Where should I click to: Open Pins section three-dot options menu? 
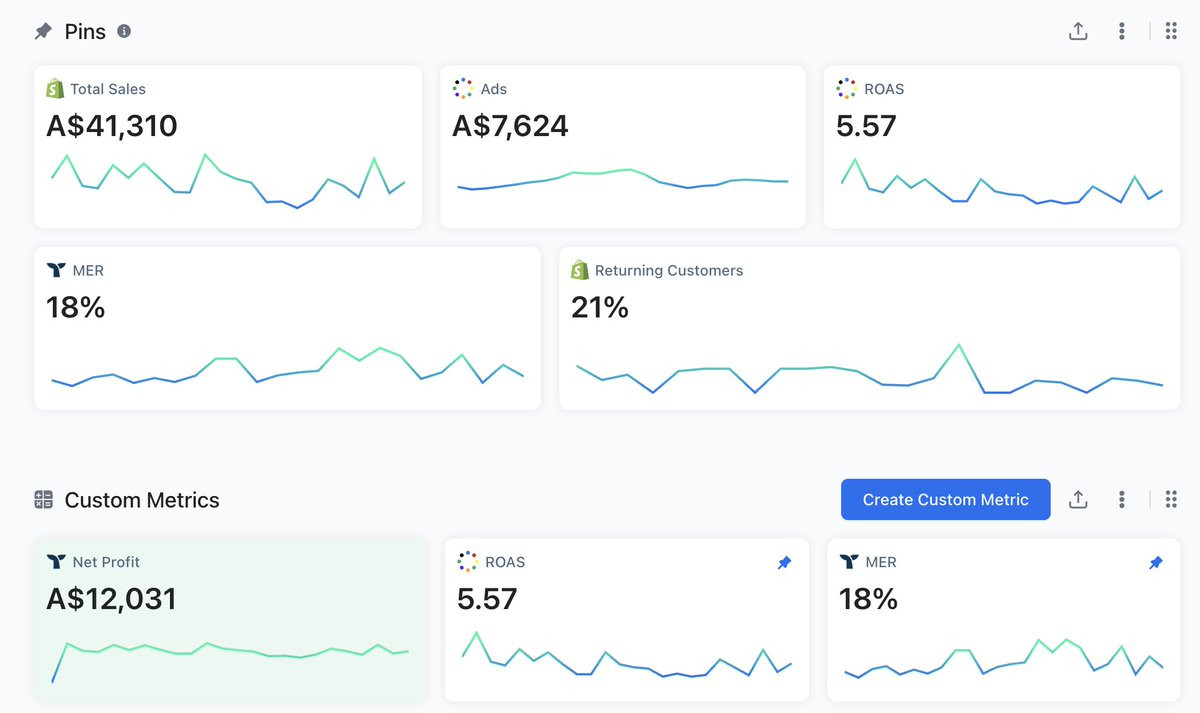coord(1122,31)
